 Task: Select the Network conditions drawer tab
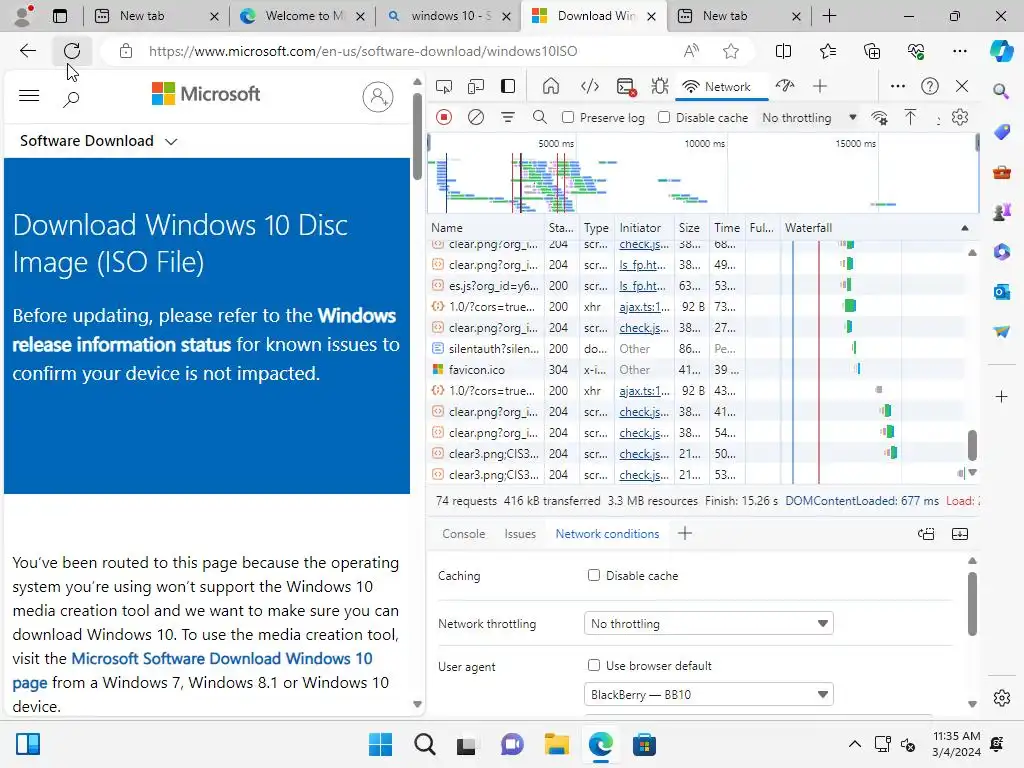click(x=607, y=534)
